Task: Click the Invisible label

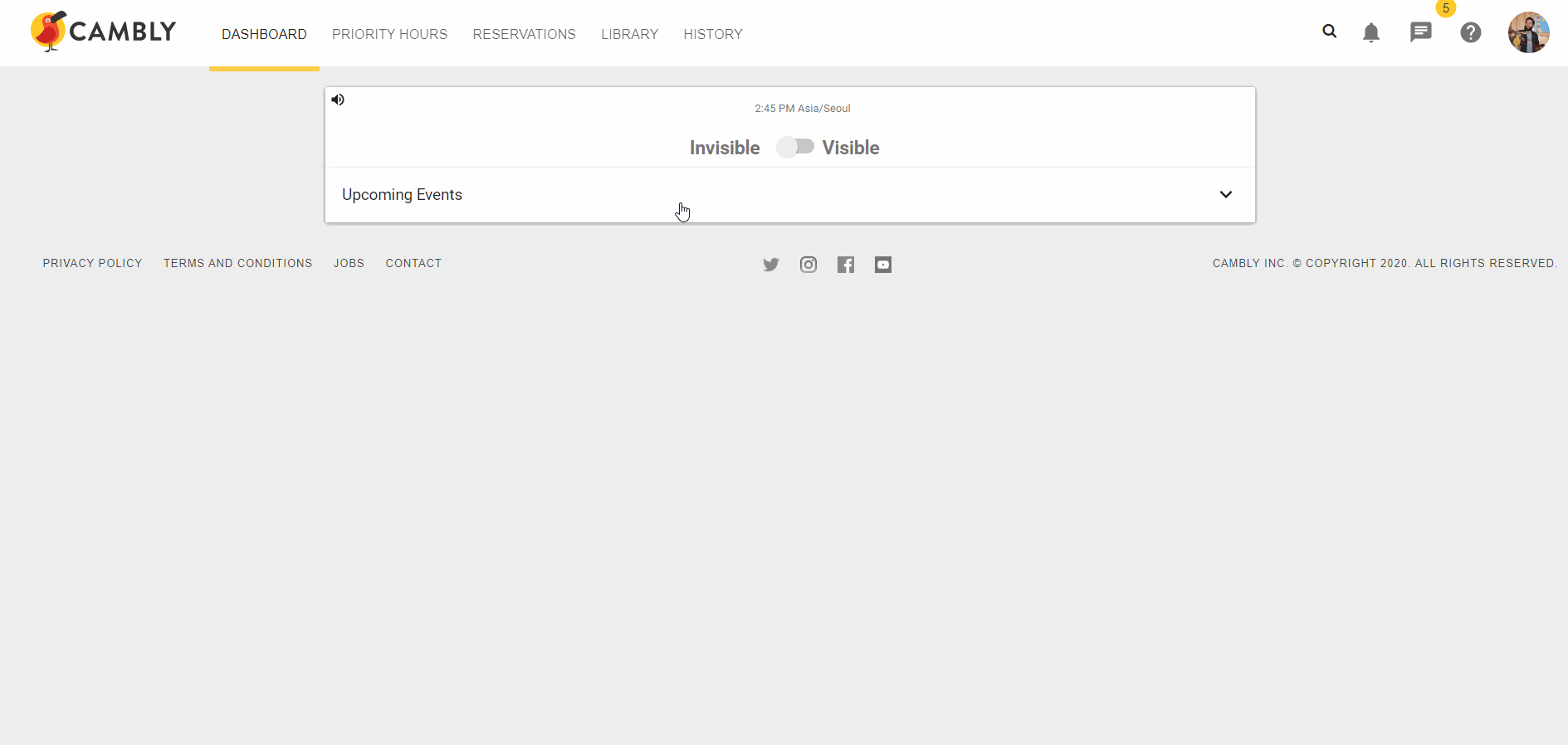Action: (x=725, y=148)
